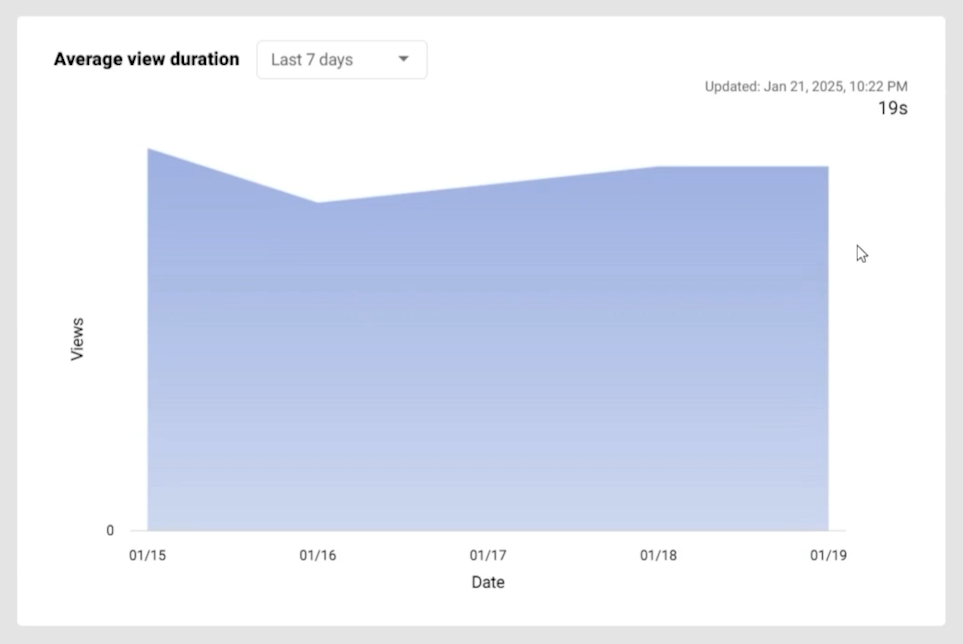Image resolution: width=963 pixels, height=644 pixels.
Task: Select the dip data point at 01/16
Action: [x=317, y=203]
